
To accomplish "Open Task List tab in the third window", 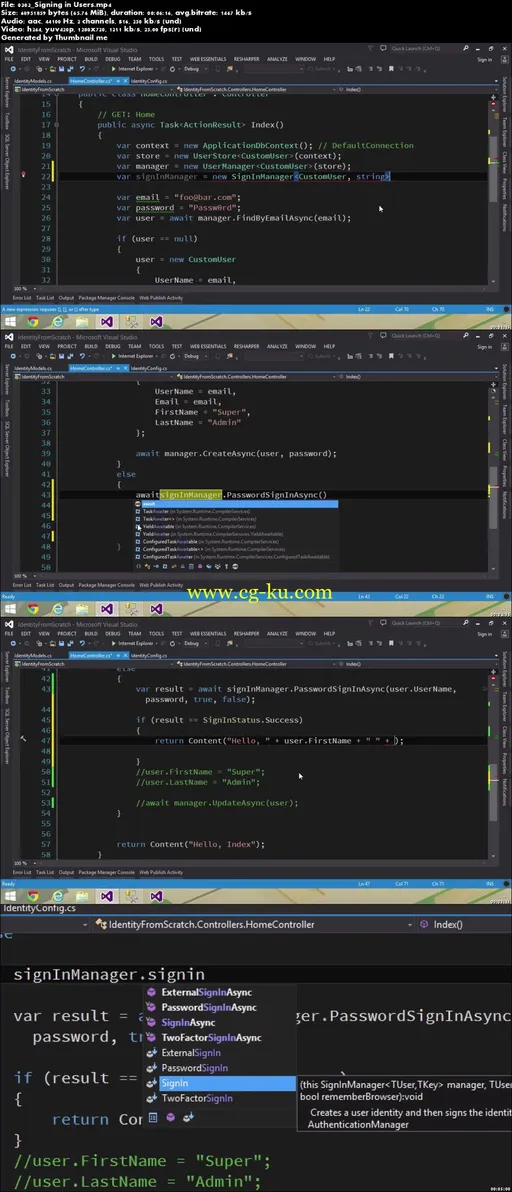I will tap(46, 873).
